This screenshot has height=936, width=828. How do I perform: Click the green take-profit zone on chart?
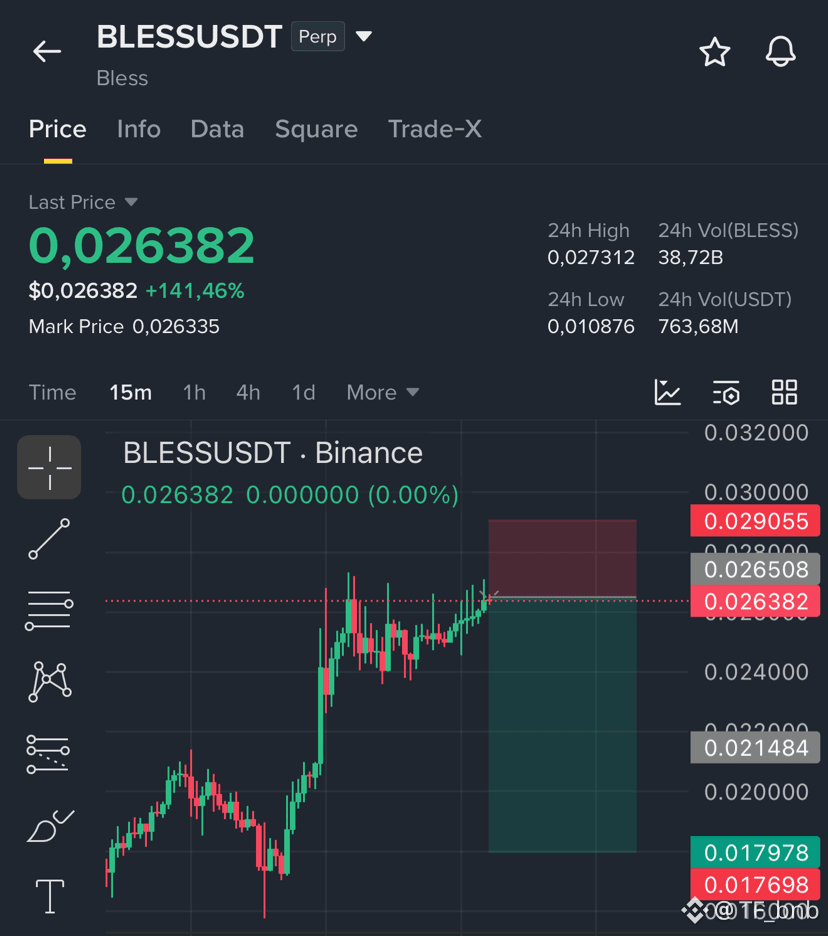[562, 725]
